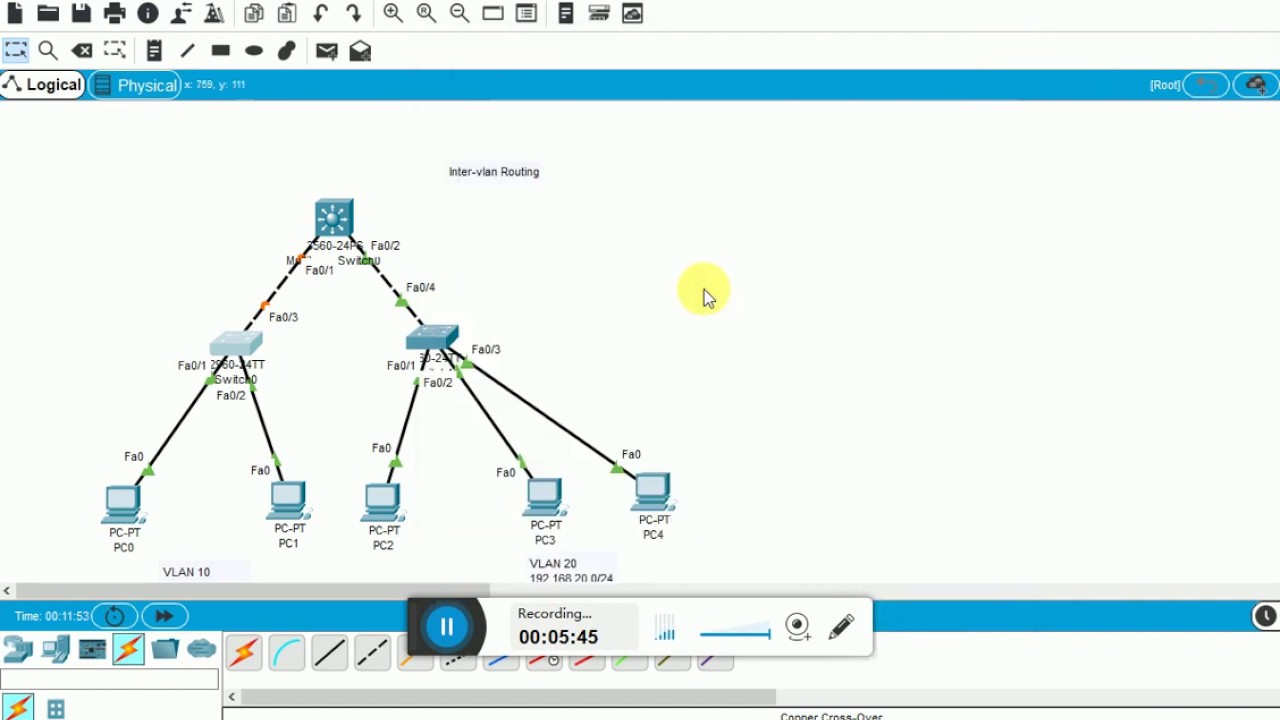Image resolution: width=1280 pixels, height=720 pixels.
Task: Copy selection using the copy icon
Action: click(x=254, y=13)
